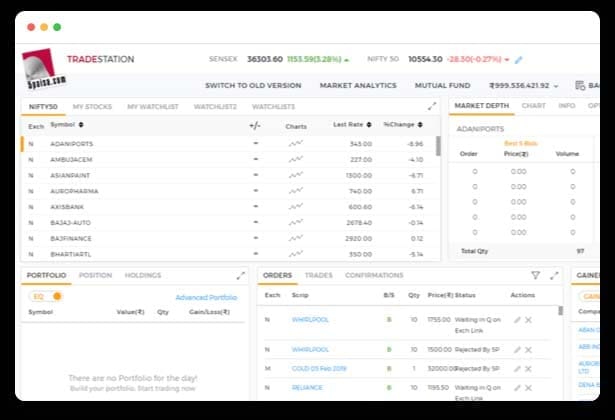The image size is (615, 420).
Task: Switch to the POSITION tab
Action: point(95,275)
